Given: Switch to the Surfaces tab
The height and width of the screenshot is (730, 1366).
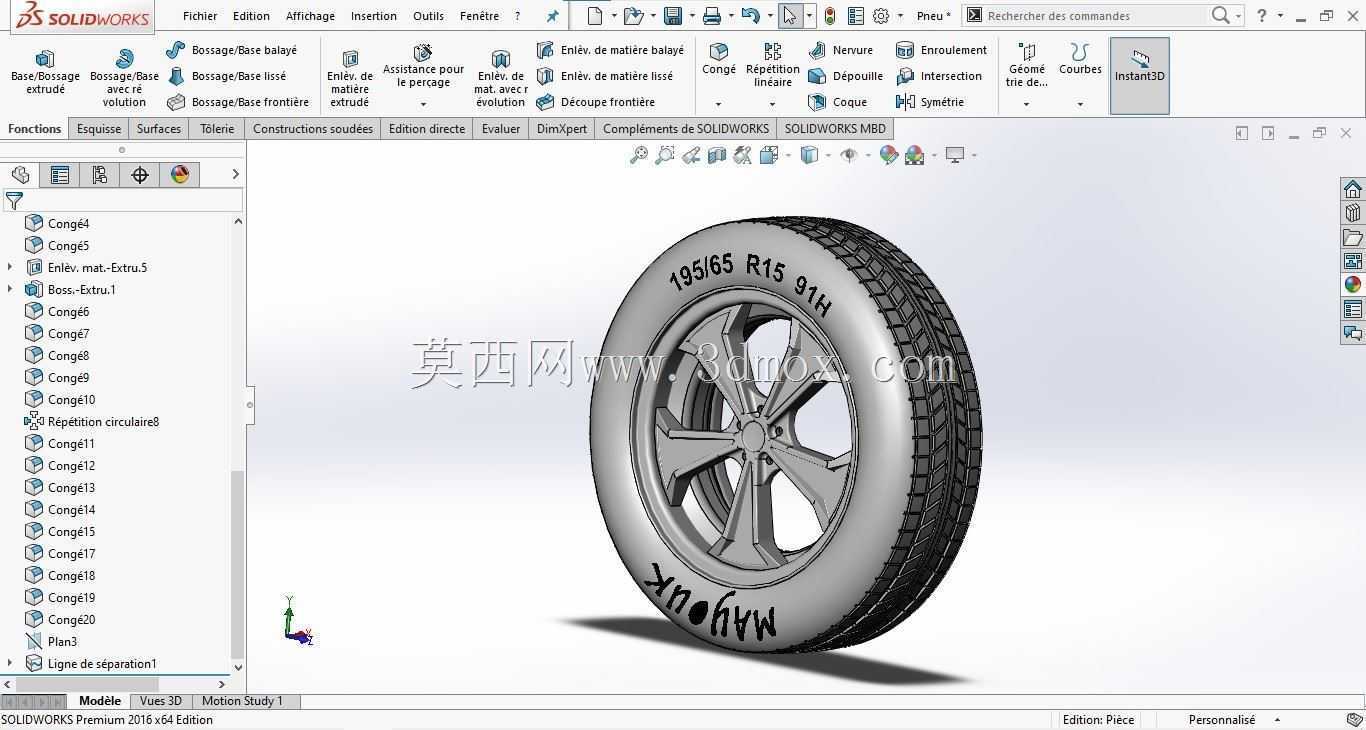Looking at the screenshot, I should [x=159, y=128].
